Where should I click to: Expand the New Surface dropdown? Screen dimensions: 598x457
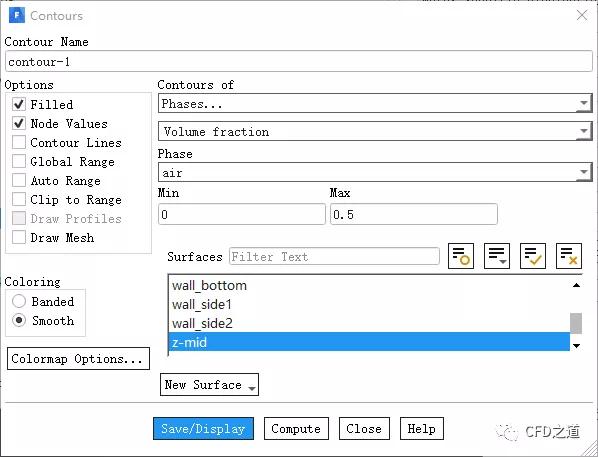(x=209, y=385)
